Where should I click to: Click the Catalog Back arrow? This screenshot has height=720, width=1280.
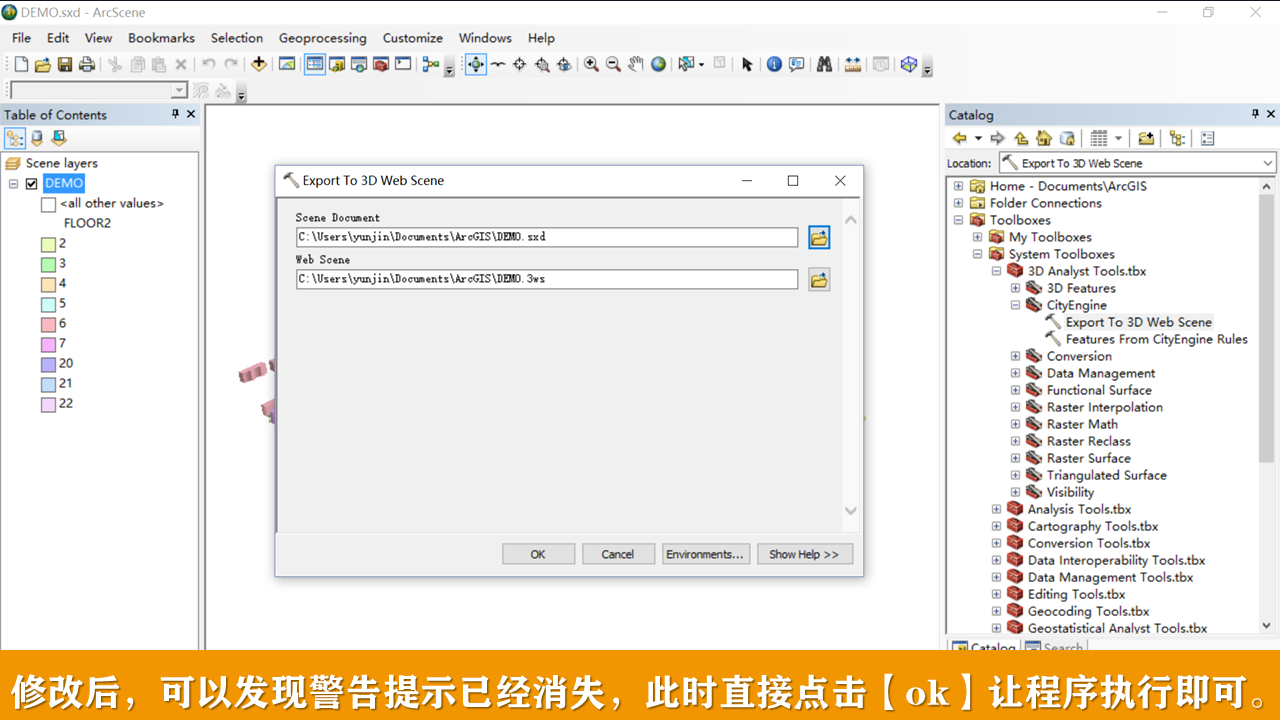tap(960, 138)
